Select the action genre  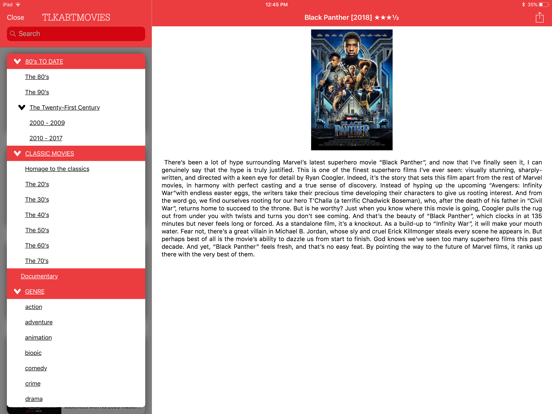[x=33, y=307]
